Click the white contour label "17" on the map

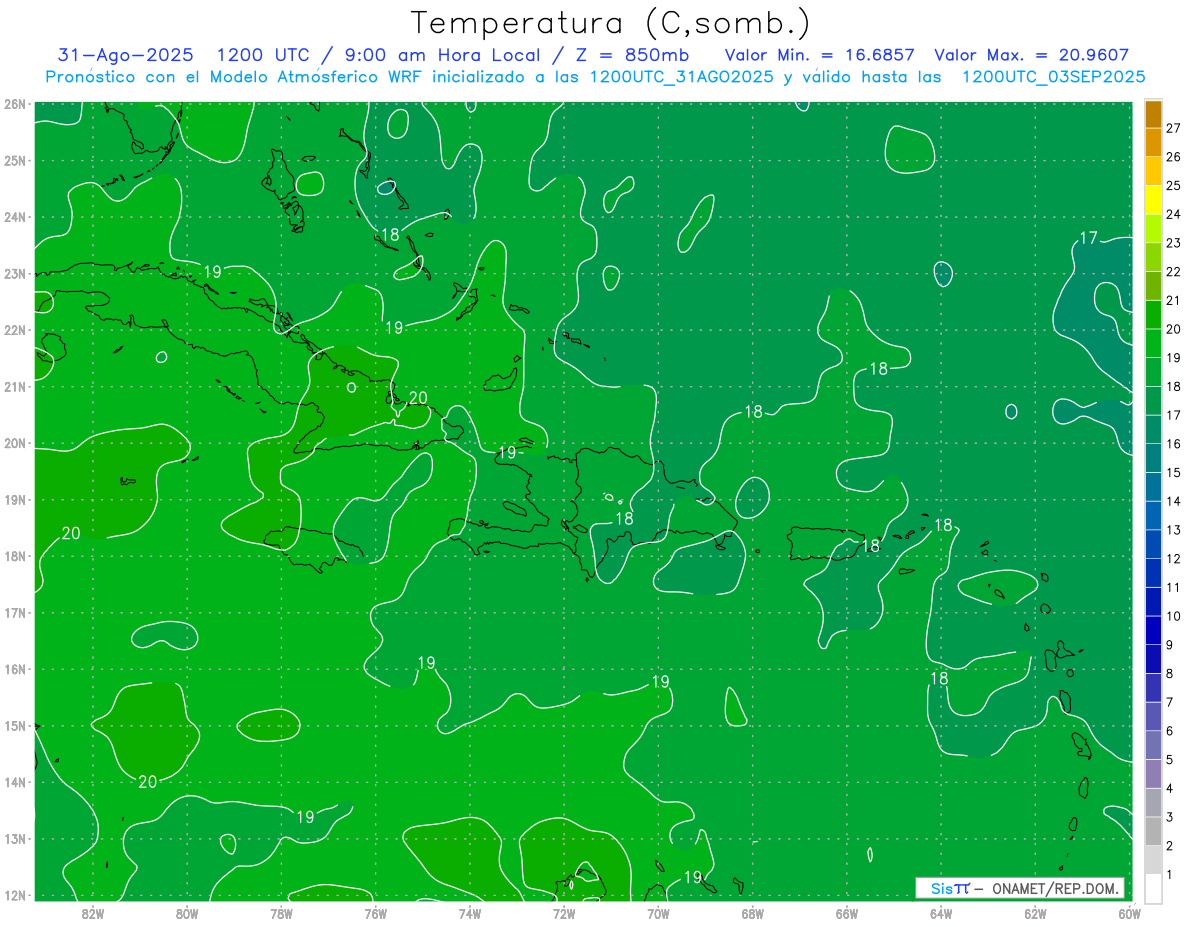click(x=1089, y=237)
